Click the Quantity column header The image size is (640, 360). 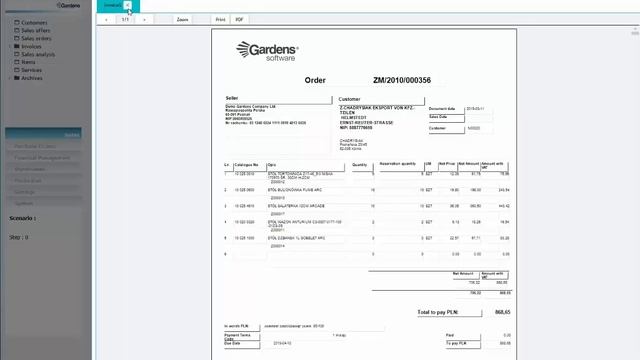click(x=360, y=165)
